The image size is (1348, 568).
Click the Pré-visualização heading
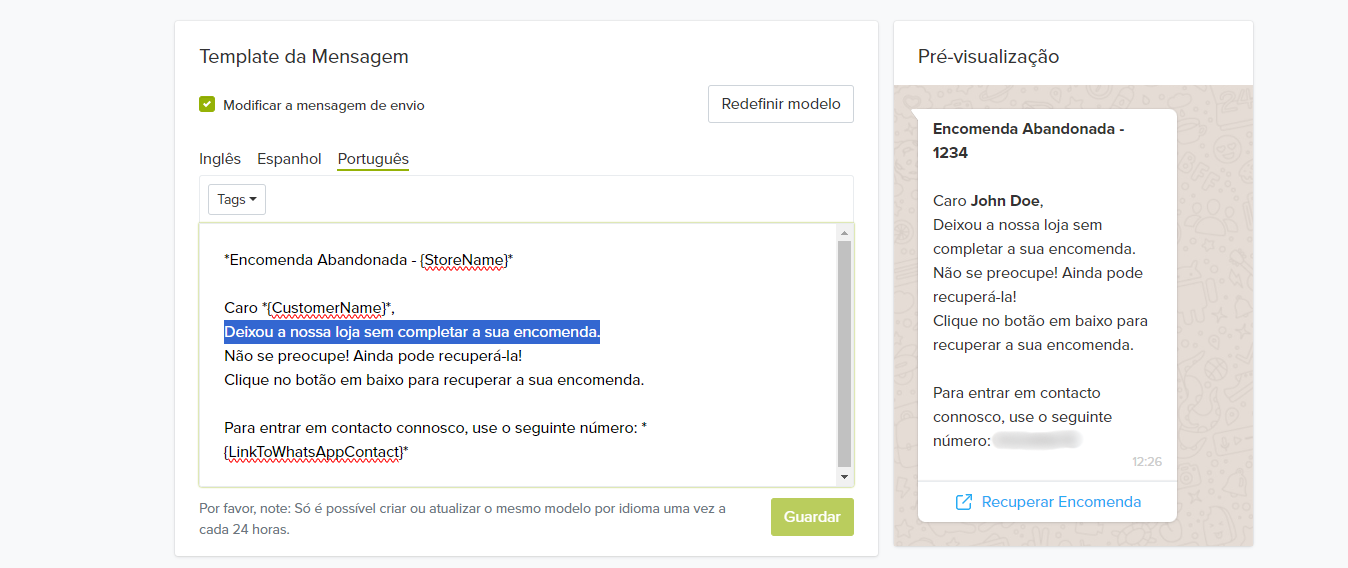click(x=988, y=56)
